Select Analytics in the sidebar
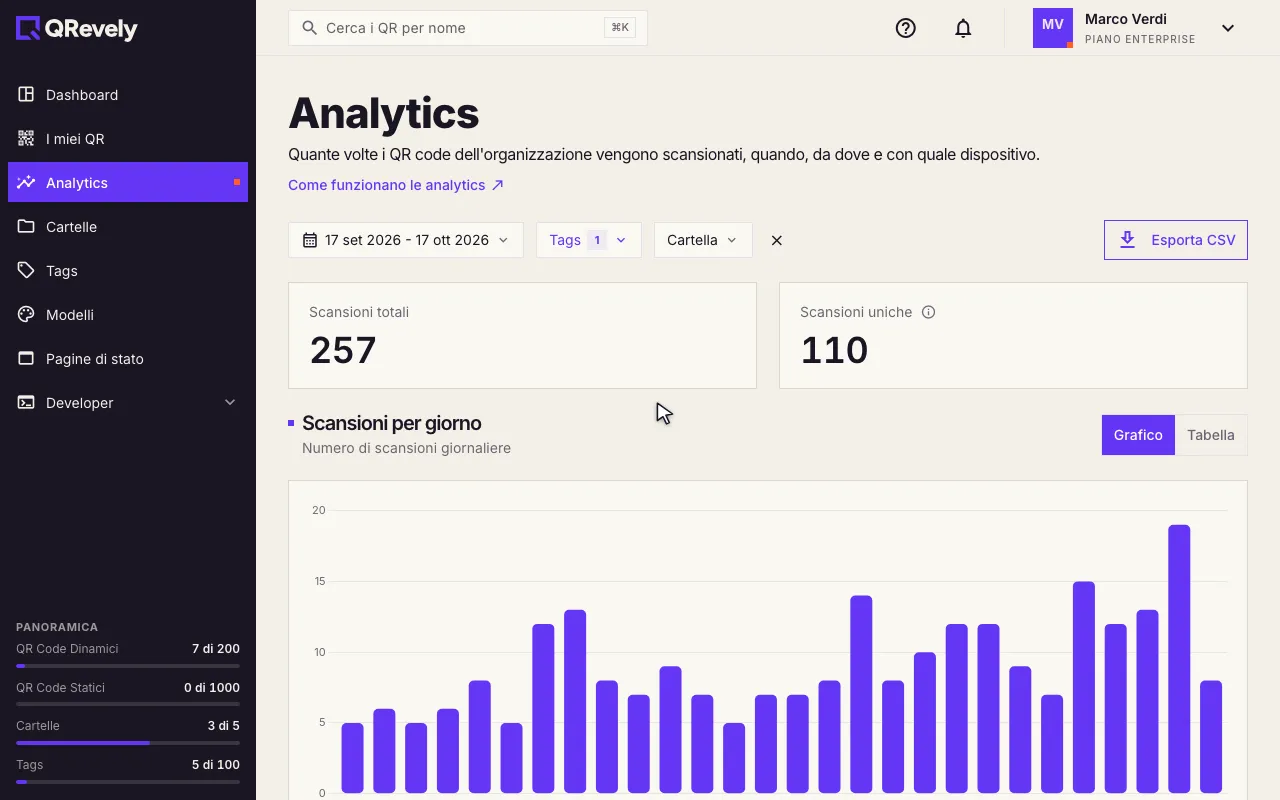The width and height of the screenshot is (1280, 800). coord(128,183)
